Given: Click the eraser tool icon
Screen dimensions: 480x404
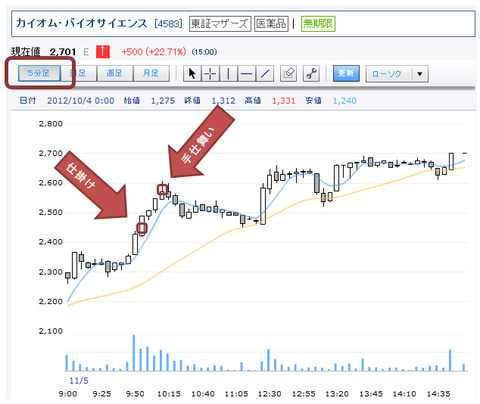Looking at the screenshot, I should tap(289, 73).
